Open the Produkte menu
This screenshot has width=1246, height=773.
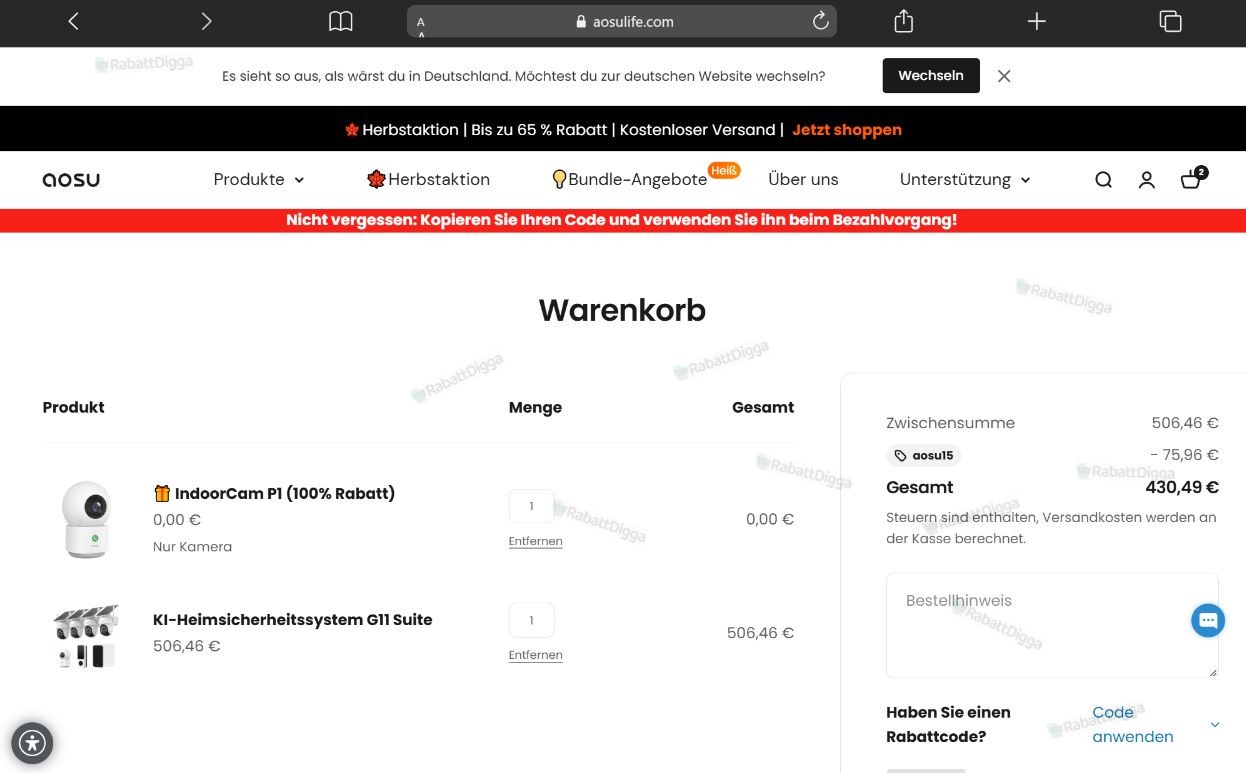(x=258, y=180)
